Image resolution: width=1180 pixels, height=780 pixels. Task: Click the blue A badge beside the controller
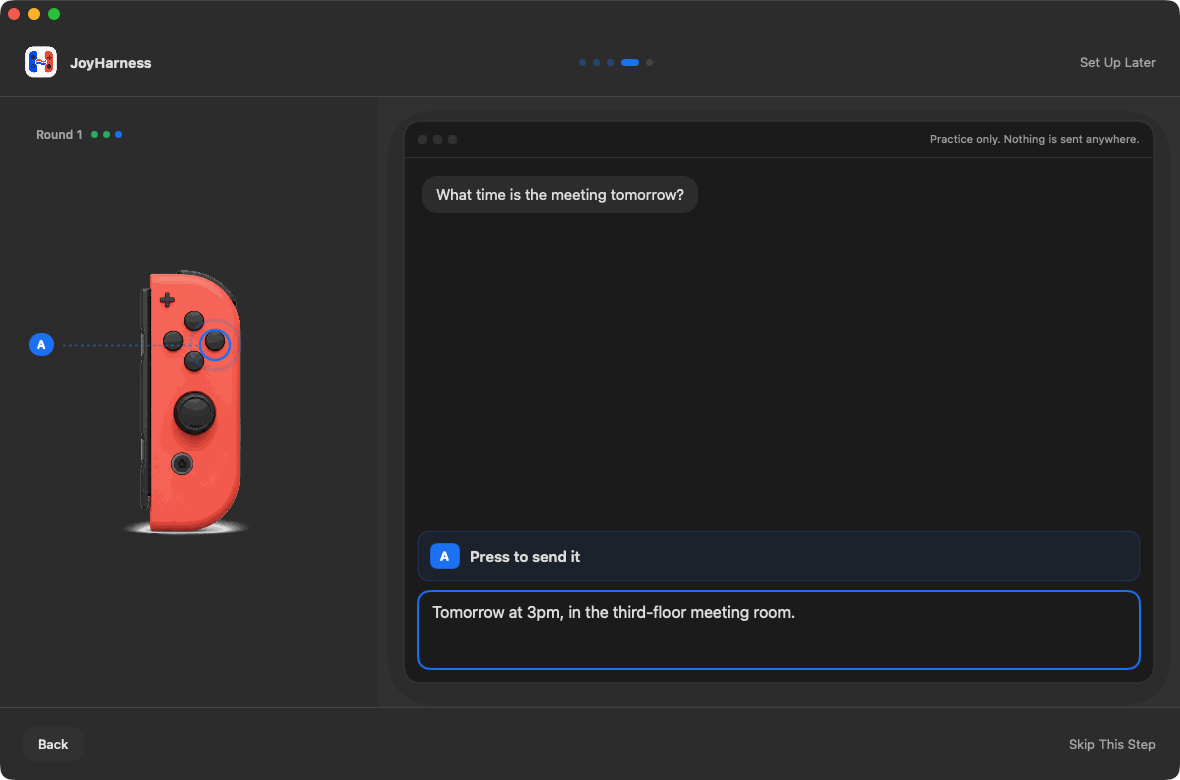click(41, 345)
